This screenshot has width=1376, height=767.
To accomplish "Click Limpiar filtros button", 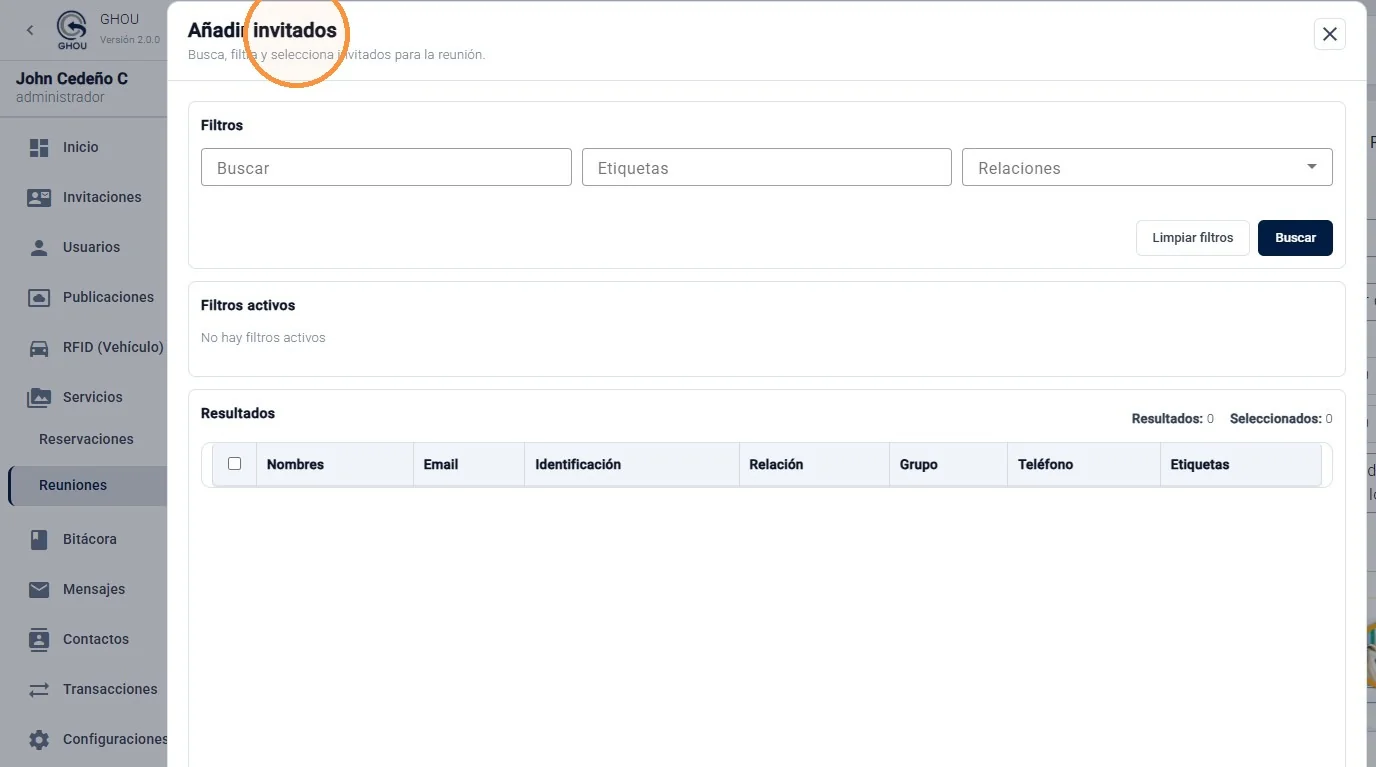I will click(1193, 238).
